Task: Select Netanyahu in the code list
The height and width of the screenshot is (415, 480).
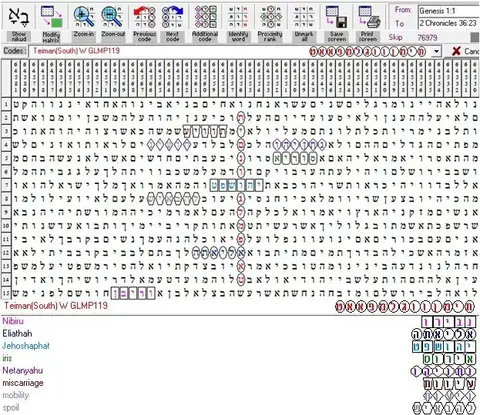Action: click(x=23, y=371)
